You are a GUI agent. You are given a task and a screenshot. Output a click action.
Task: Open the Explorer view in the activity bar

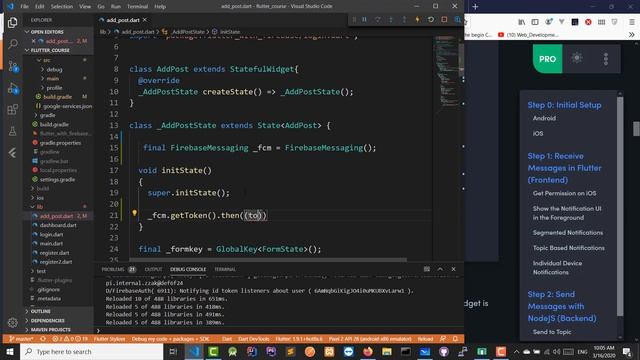(x=13, y=22)
